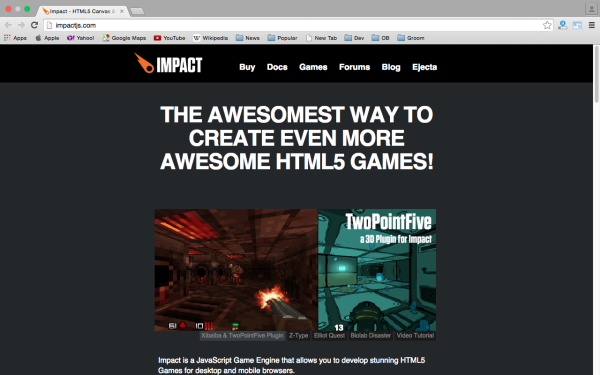Go to the Games navigation link
The image size is (600, 375).
pyautogui.click(x=313, y=67)
